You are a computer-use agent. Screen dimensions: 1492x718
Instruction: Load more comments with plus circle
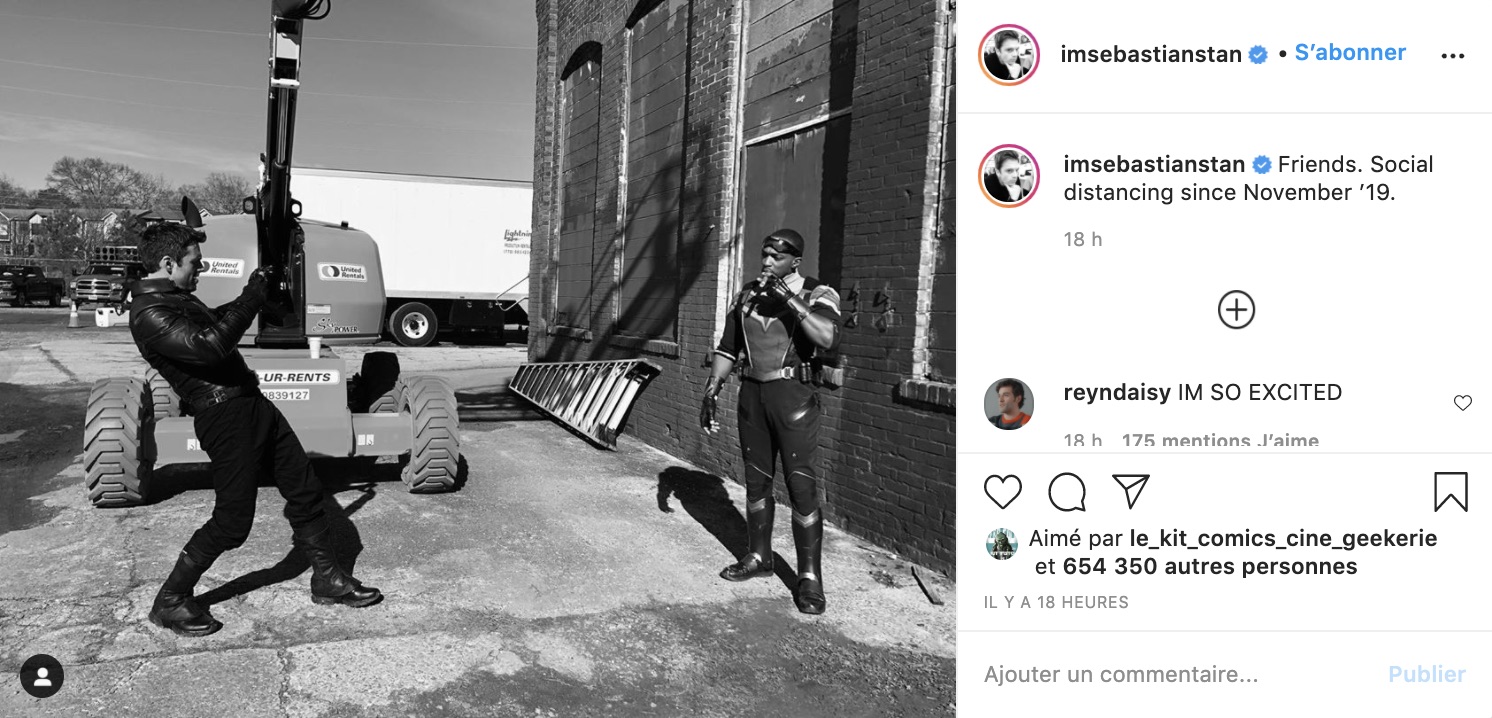click(x=1236, y=310)
